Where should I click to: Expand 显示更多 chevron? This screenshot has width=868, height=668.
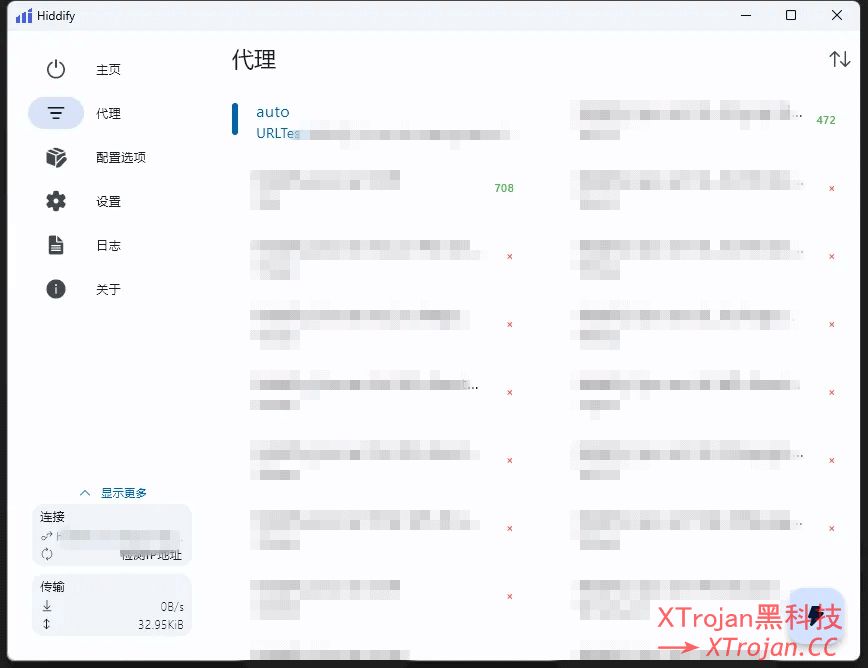point(85,493)
